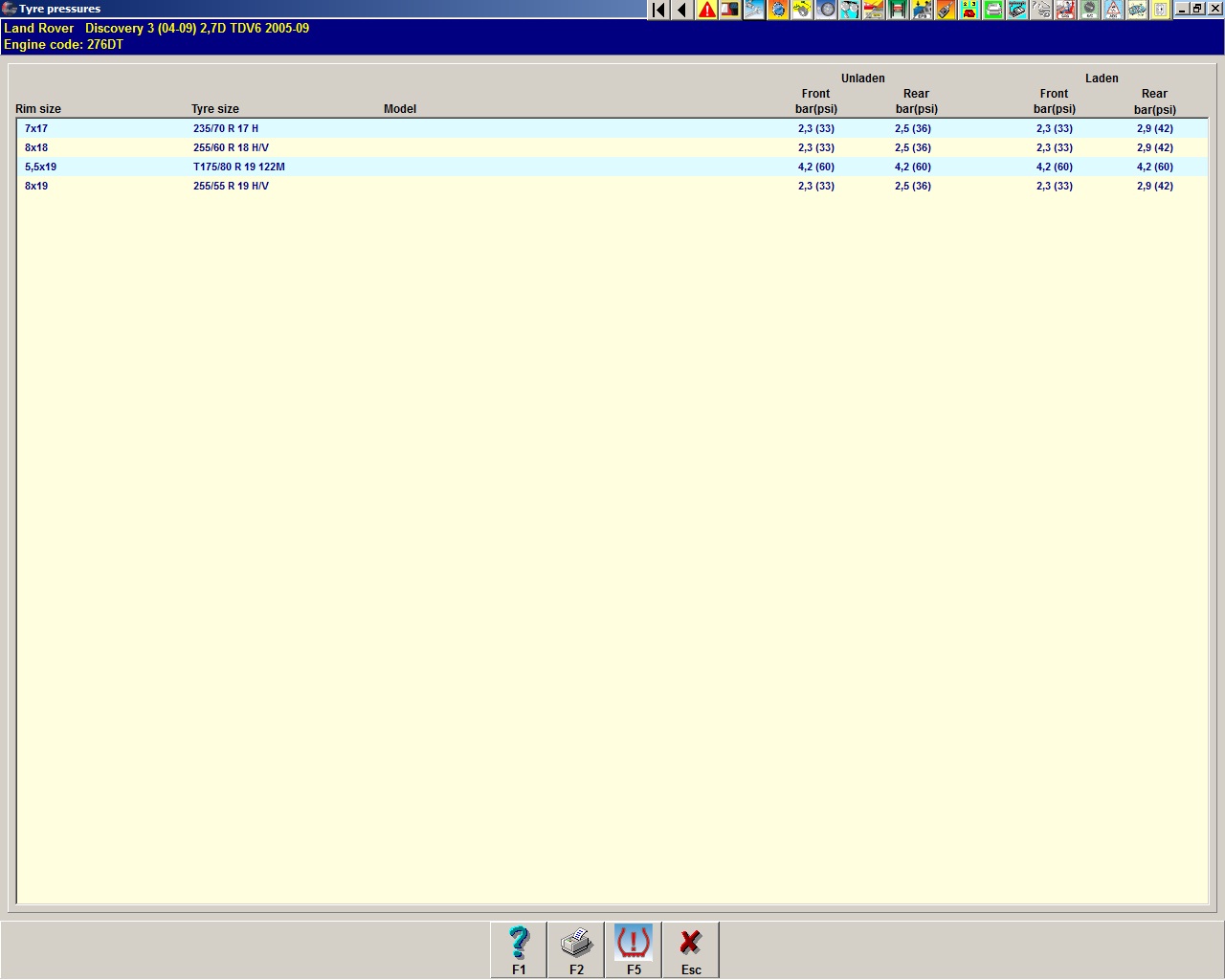This screenshot has height=980, width=1225.
Task: Select the 7x17 rim size row
Action: click(36, 128)
